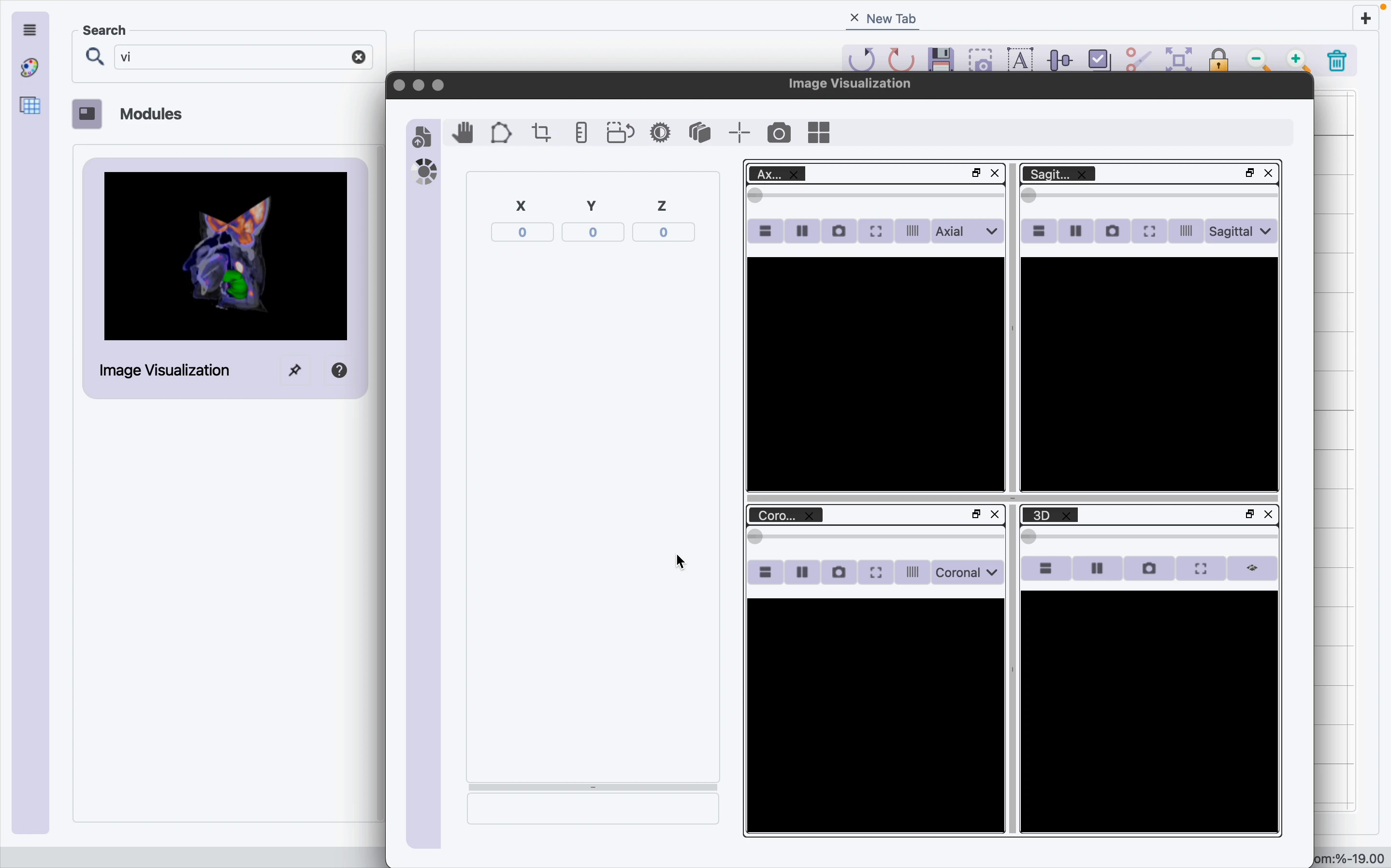This screenshot has height=868, width=1391.
Task: Expand the Sagittal orientation dropdown
Action: [1242, 232]
